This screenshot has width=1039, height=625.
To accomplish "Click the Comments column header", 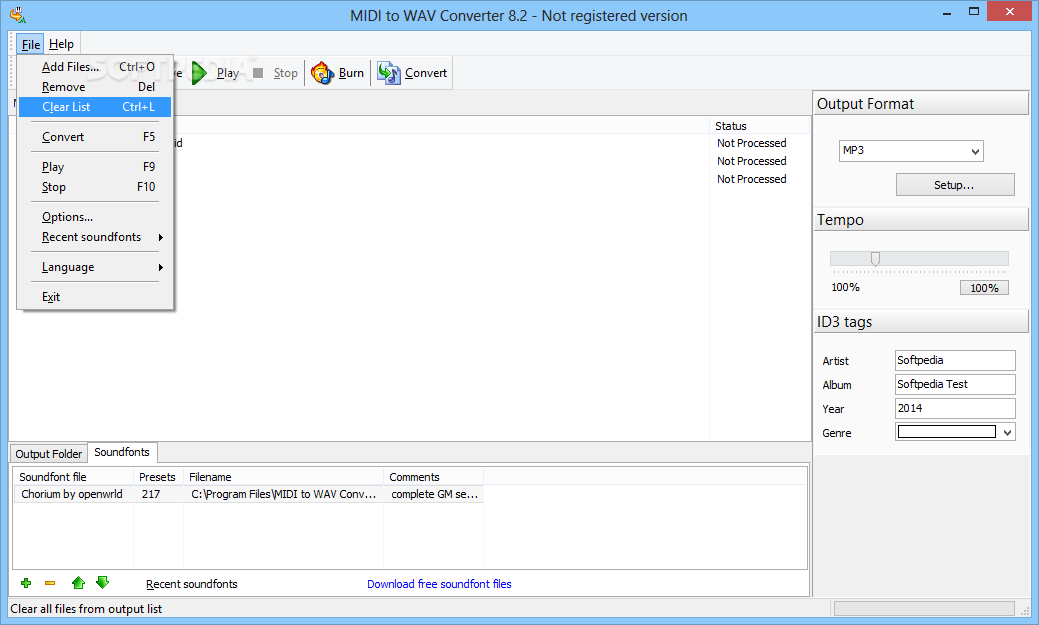I will point(433,477).
